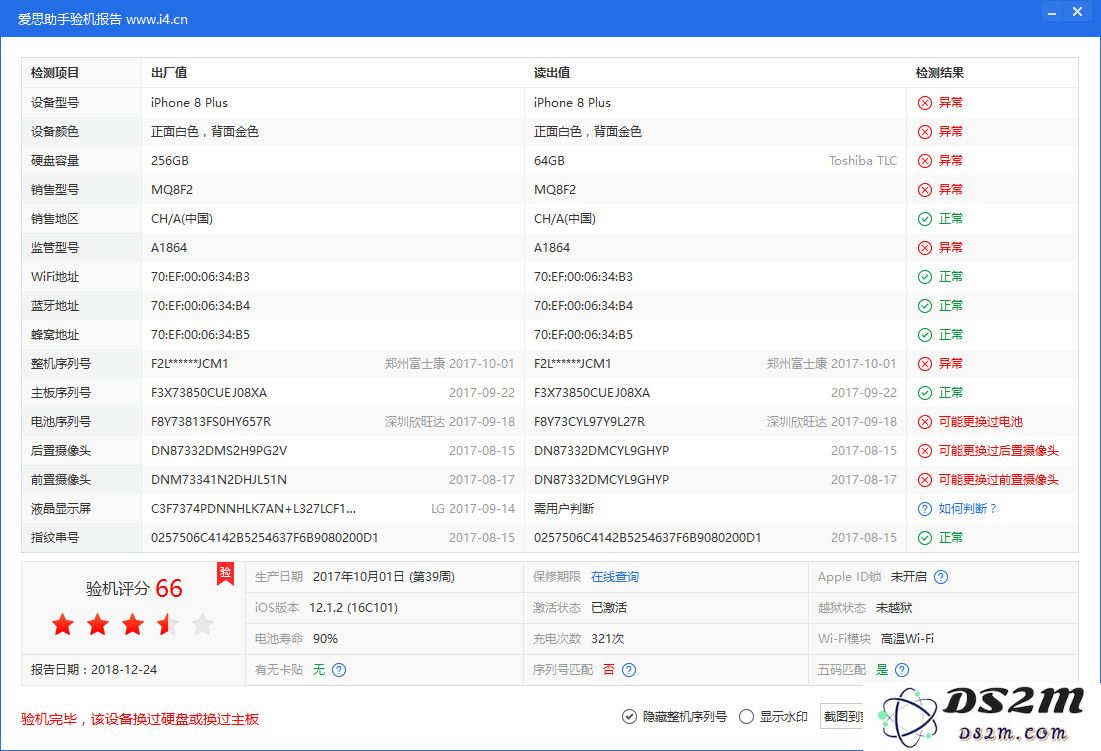Open help icon next to 五码匹配
This screenshot has height=751, width=1101.
(x=902, y=670)
